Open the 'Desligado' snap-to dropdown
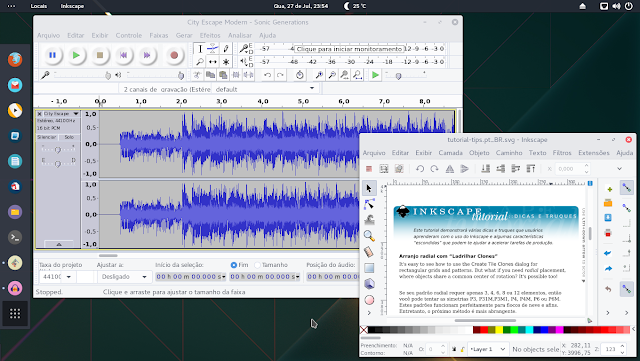This screenshot has width=640, height=361. (x=124, y=277)
